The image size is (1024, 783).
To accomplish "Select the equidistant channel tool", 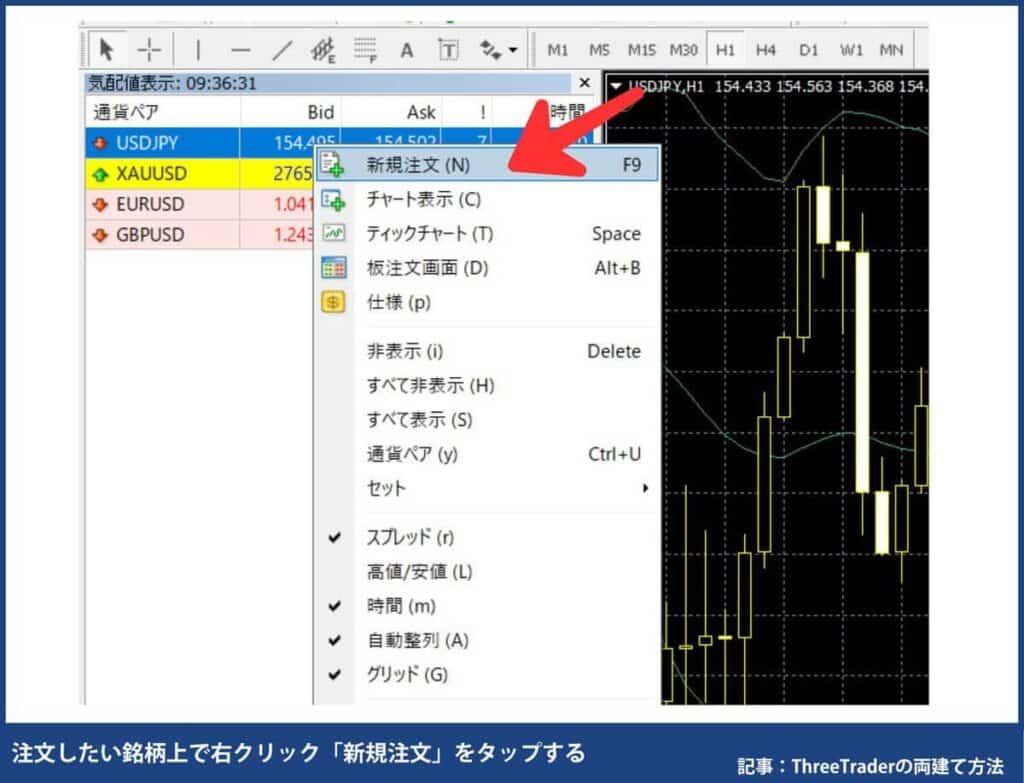I will [x=323, y=50].
